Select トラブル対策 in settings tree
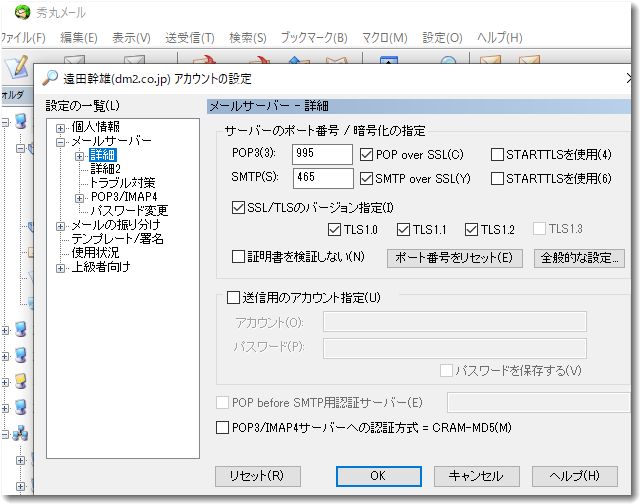 (x=122, y=183)
